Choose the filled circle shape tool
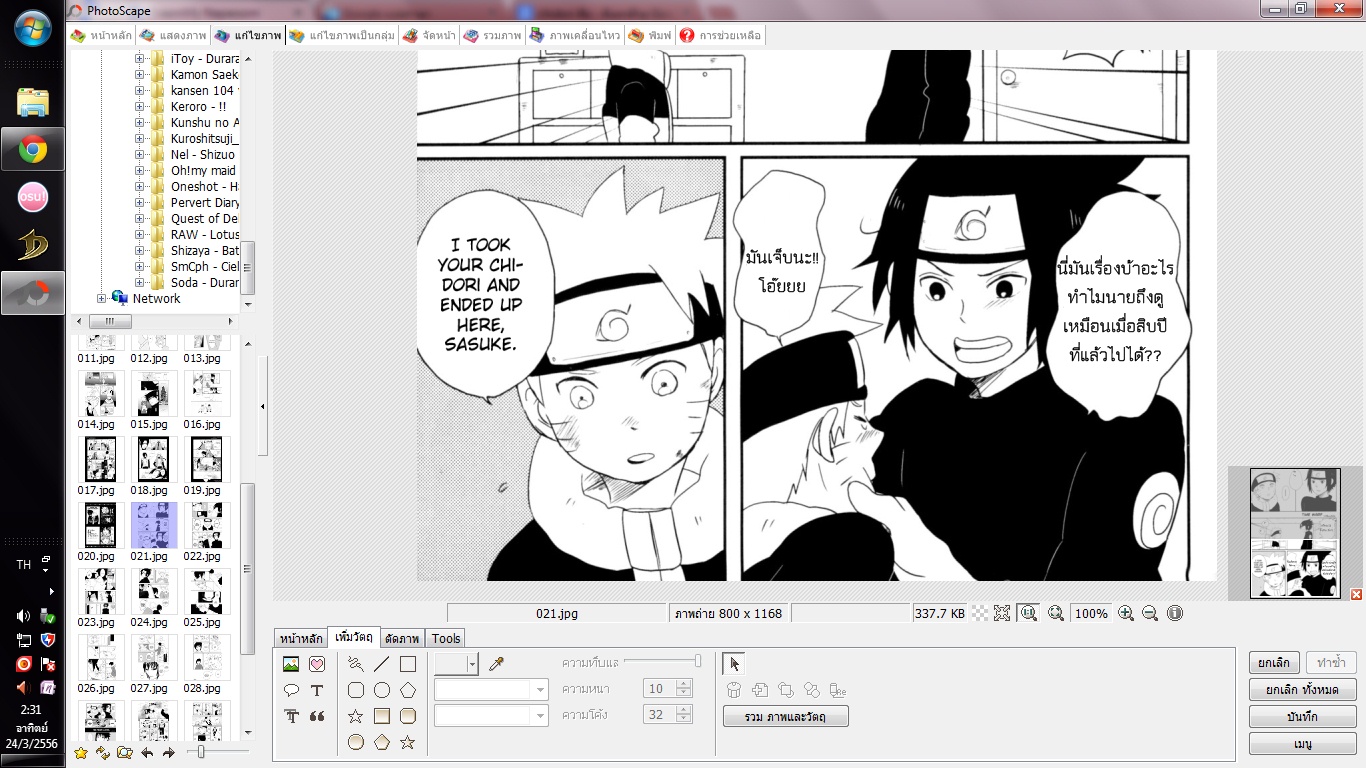Screen dimensions: 1366x768 click(x=355, y=742)
